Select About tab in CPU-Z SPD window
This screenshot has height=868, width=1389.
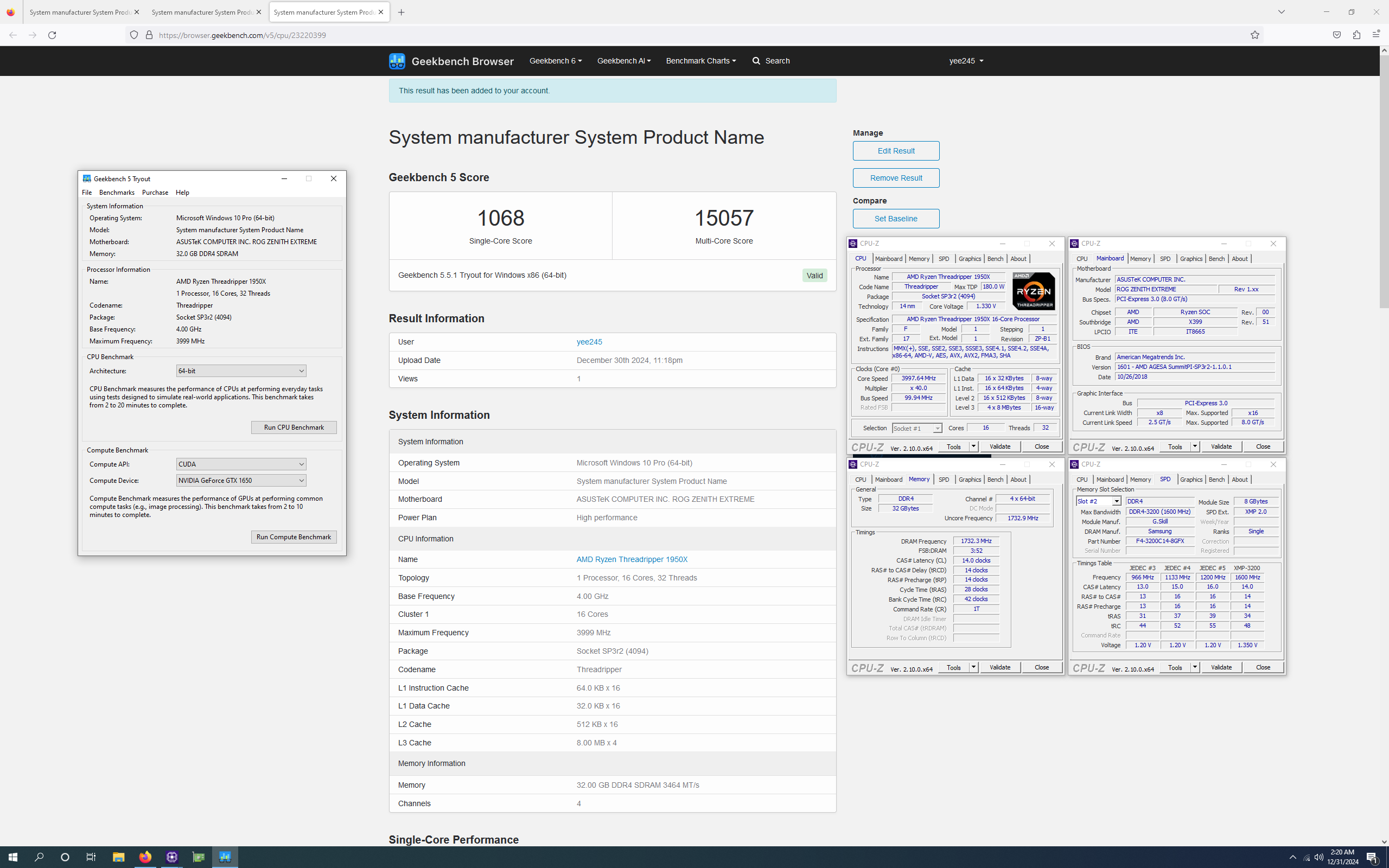tap(1239, 480)
